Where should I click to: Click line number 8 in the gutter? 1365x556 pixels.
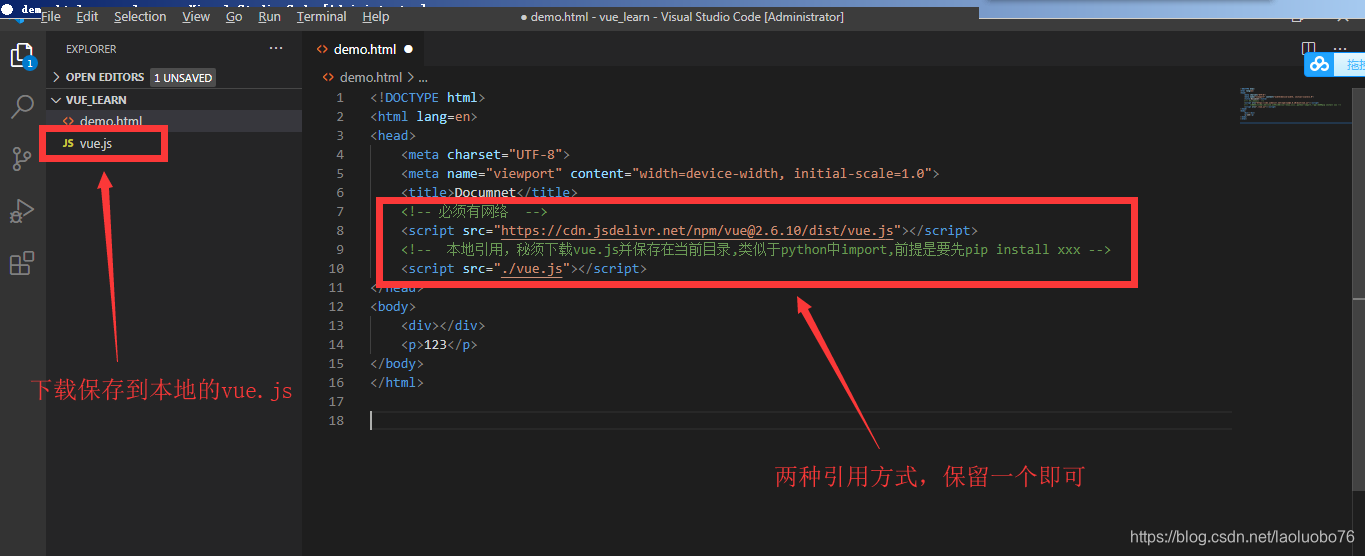tap(340, 230)
